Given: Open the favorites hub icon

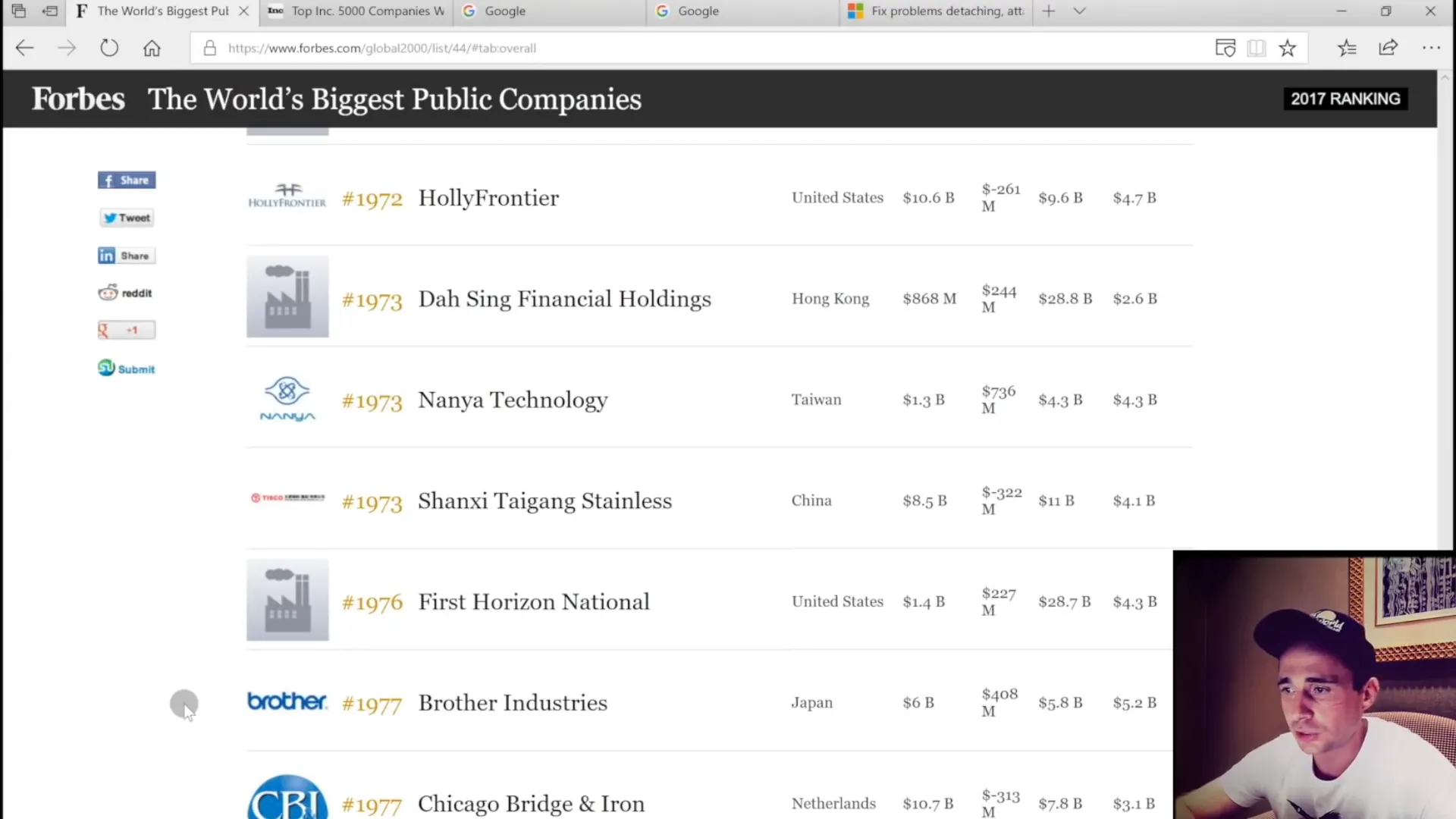Looking at the screenshot, I should [1347, 49].
